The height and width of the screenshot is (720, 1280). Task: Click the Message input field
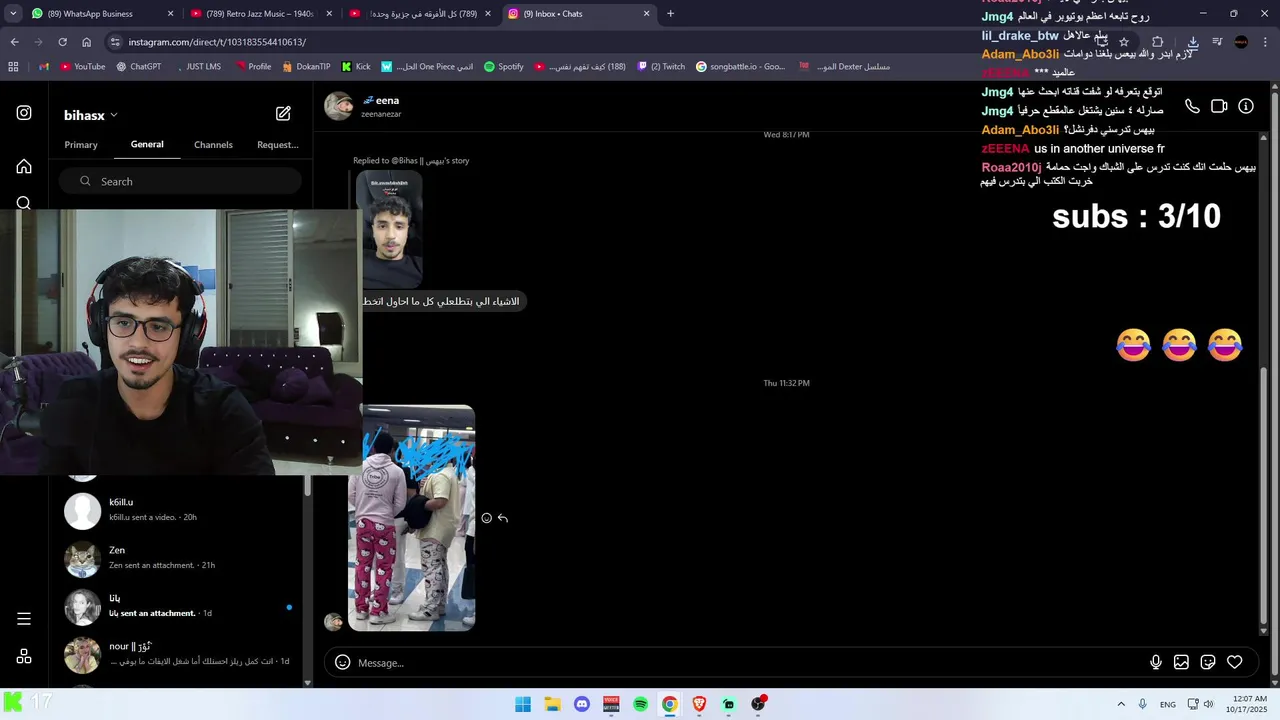click(x=750, y=662)
